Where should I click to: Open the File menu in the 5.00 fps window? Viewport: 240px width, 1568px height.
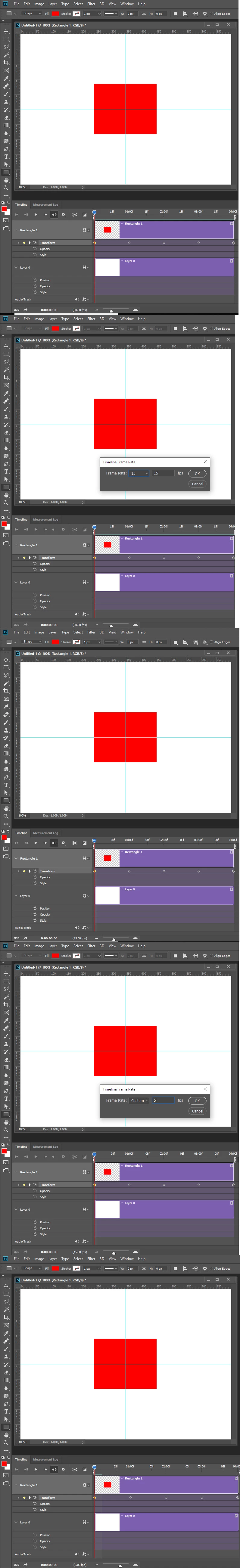coord(17,1258)
